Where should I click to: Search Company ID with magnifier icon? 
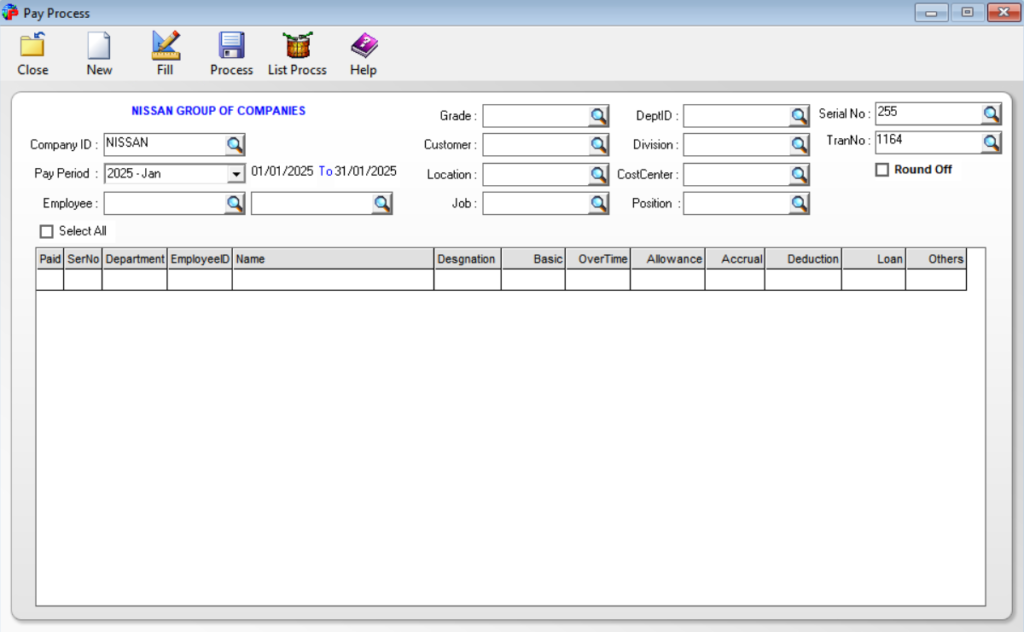(x=234, y=144)
